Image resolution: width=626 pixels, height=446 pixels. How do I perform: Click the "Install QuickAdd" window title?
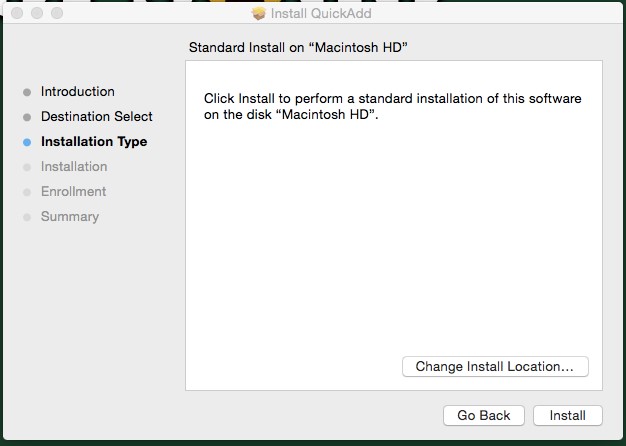(321, 14)
